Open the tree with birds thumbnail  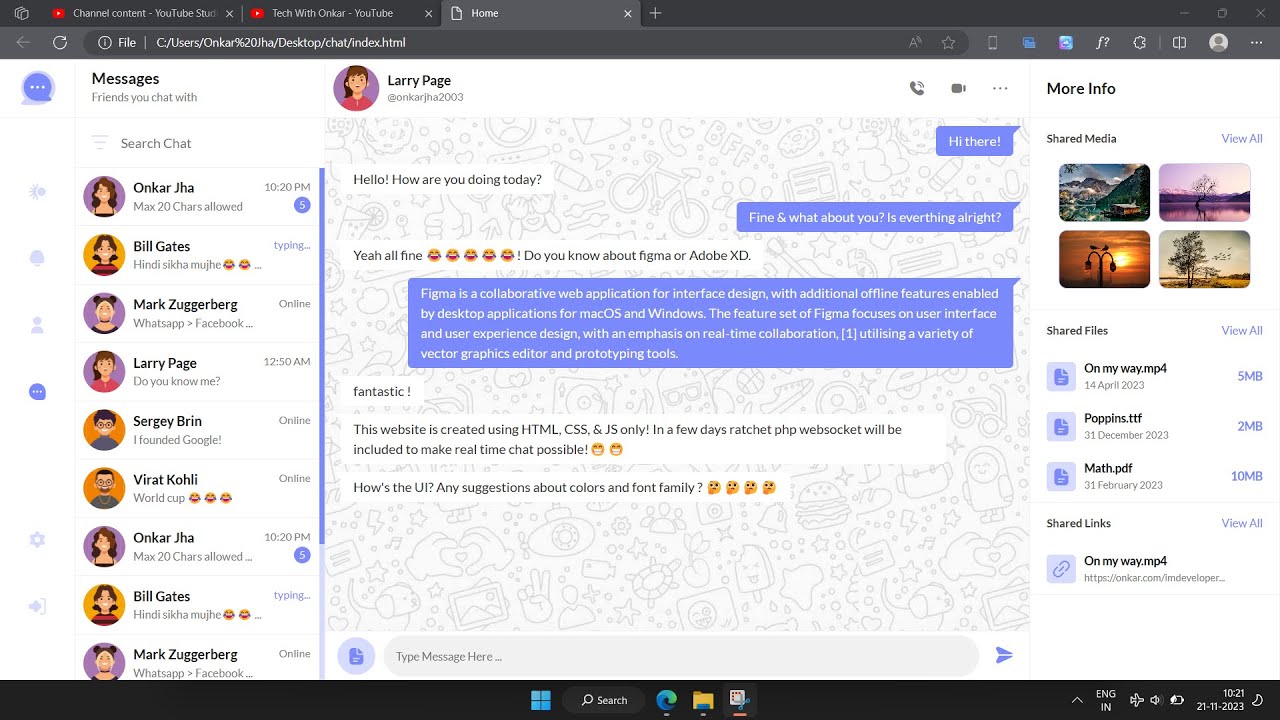coord(1204,259)
